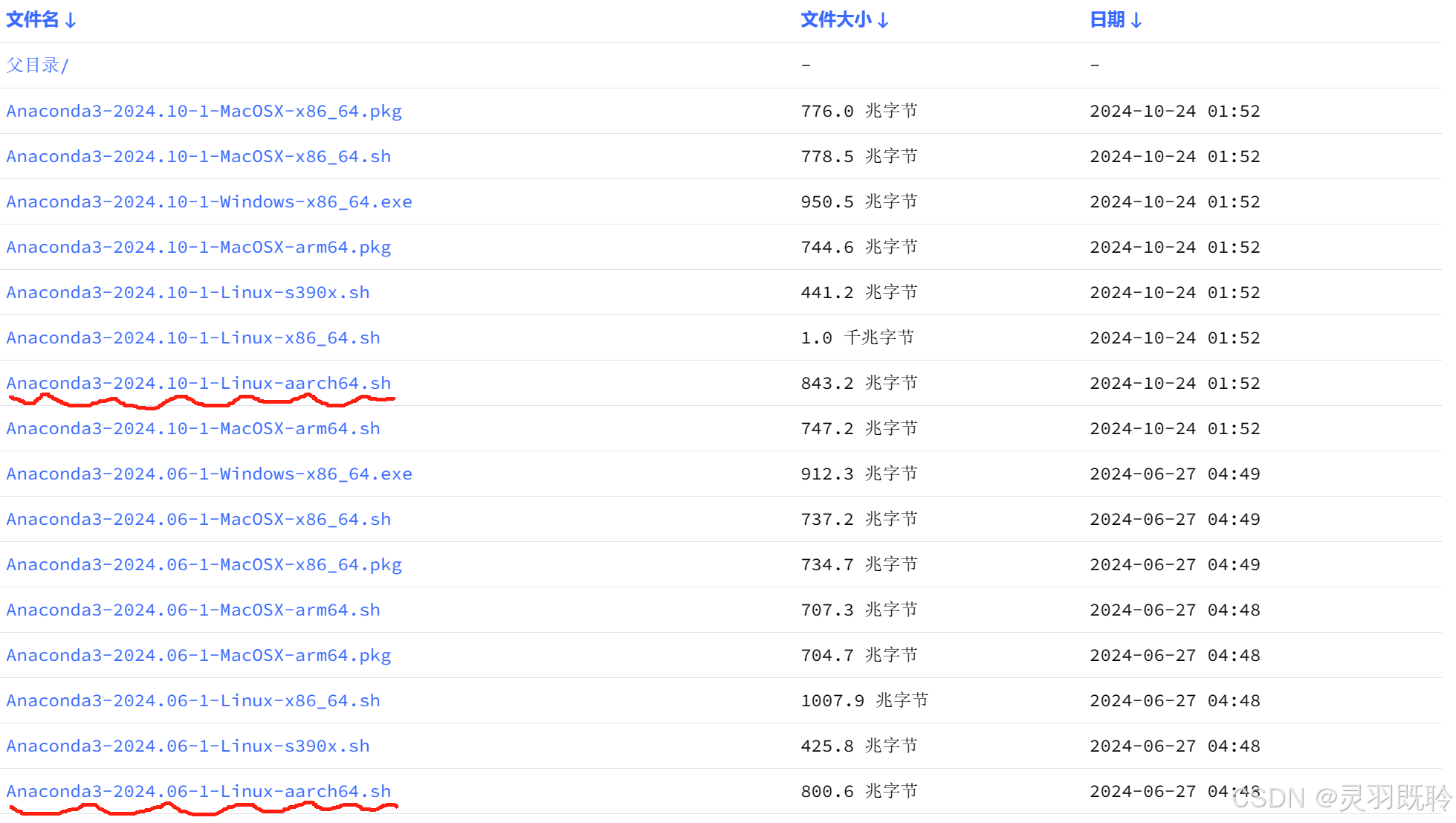This screenshot has height=823, width=1456.
Task: Download Anaconda3-2024.10-1-Windows-x86_64.exe
Action: coord(209,202)
